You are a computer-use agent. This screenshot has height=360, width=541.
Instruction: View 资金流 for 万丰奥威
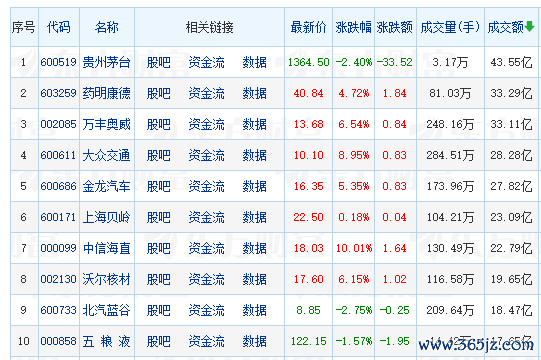point(206,124)
